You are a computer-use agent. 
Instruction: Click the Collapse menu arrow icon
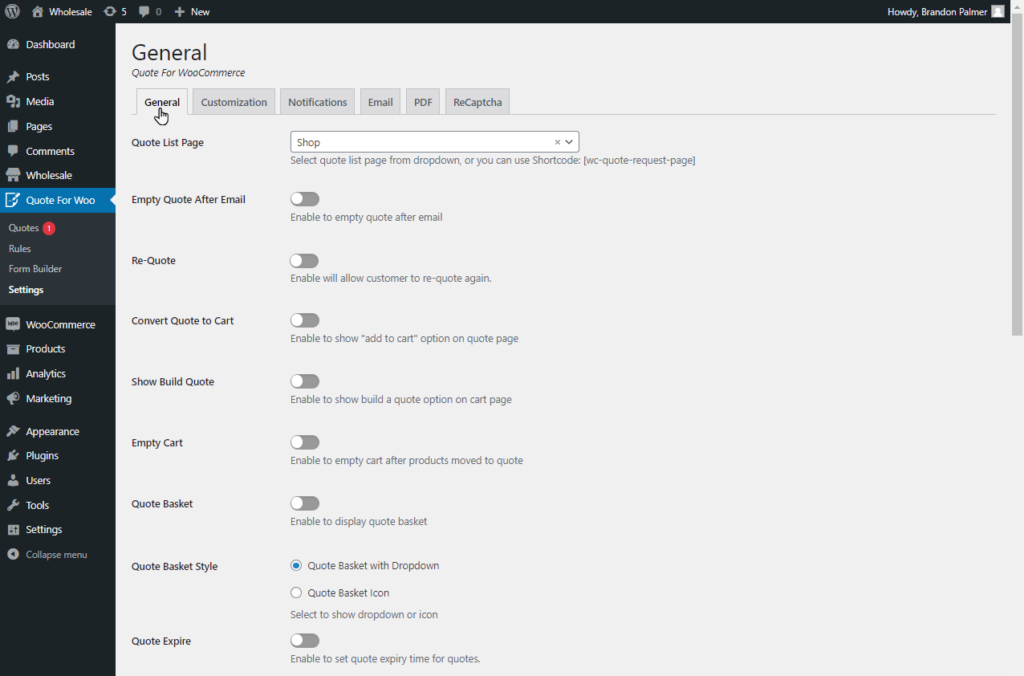click(x=13, y=554)
